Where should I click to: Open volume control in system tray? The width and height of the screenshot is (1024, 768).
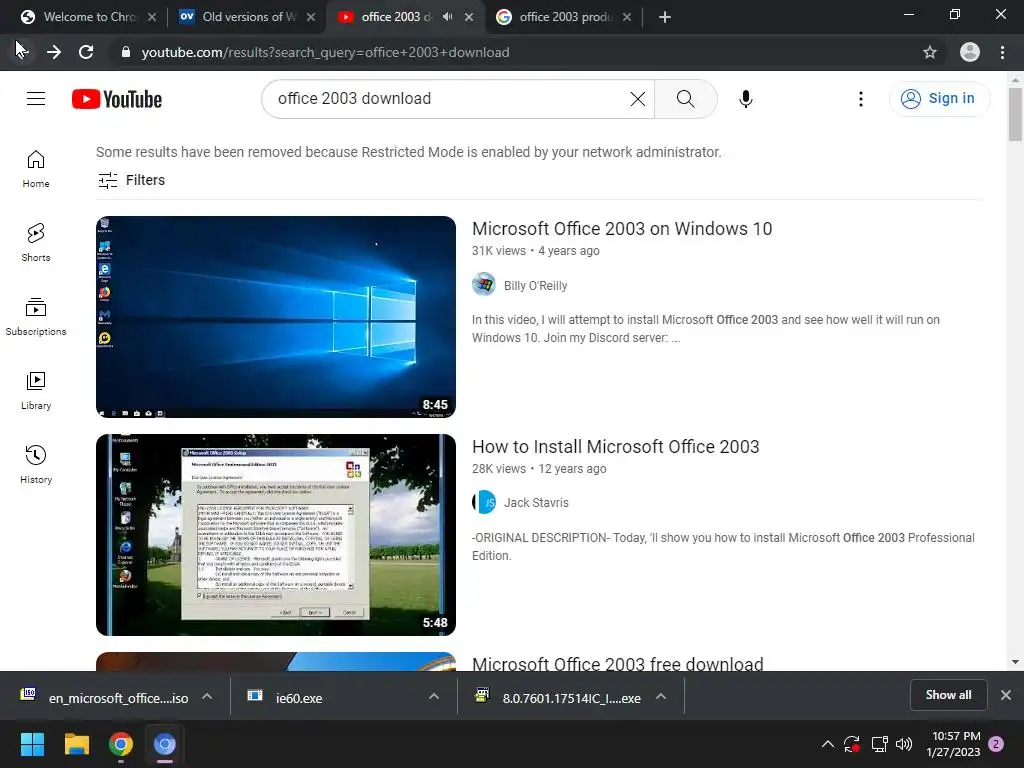904,744
